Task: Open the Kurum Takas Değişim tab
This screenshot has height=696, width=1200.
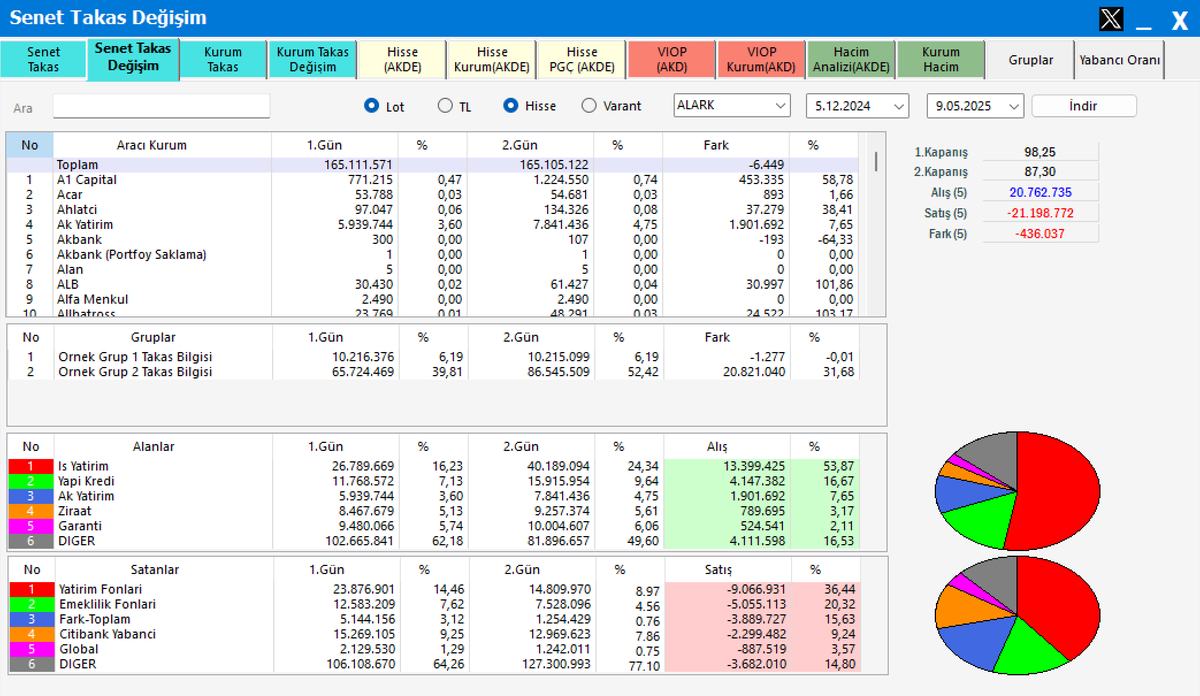Action: (313, 59)
